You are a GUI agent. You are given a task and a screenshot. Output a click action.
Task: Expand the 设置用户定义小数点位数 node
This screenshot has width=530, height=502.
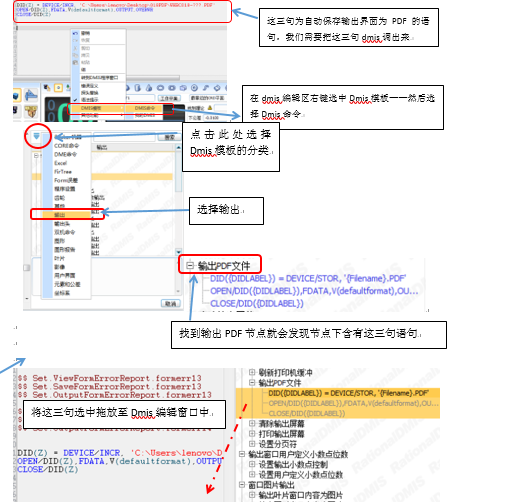click(x=252, y=475)
